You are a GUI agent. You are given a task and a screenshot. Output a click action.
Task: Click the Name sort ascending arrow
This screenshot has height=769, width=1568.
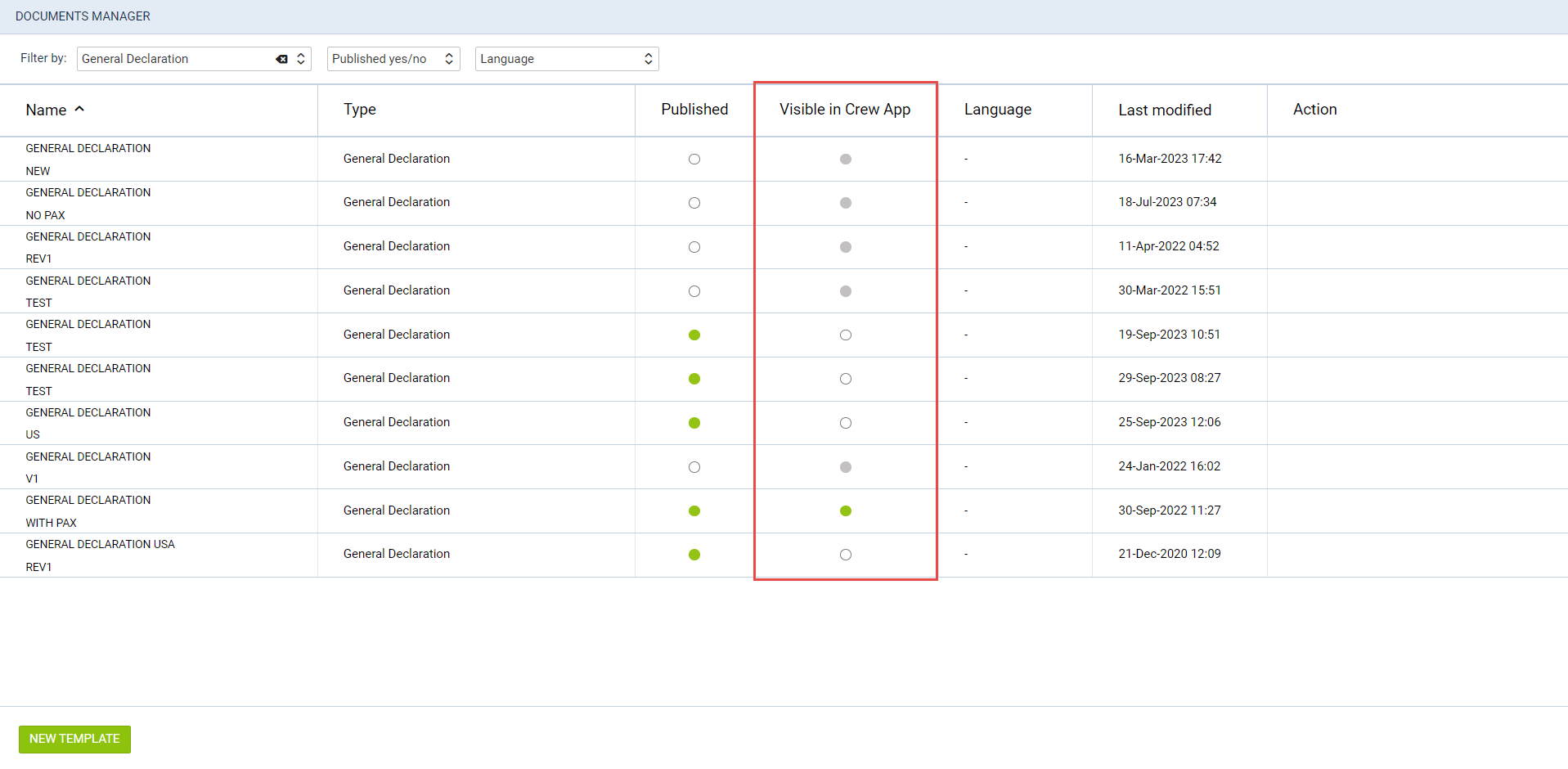point(79,109)
